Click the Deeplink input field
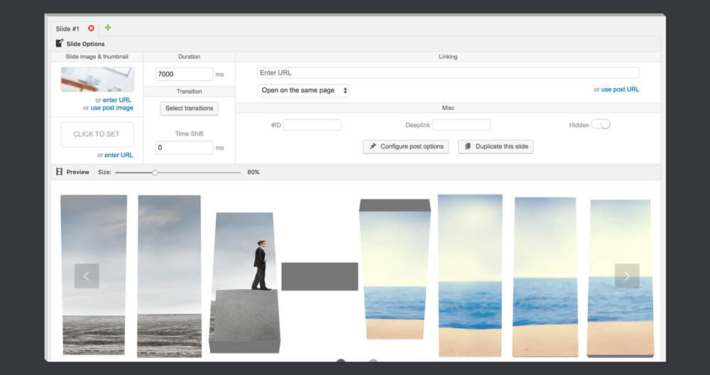This screenshot has height=375, width=710. tap(461, 125)
